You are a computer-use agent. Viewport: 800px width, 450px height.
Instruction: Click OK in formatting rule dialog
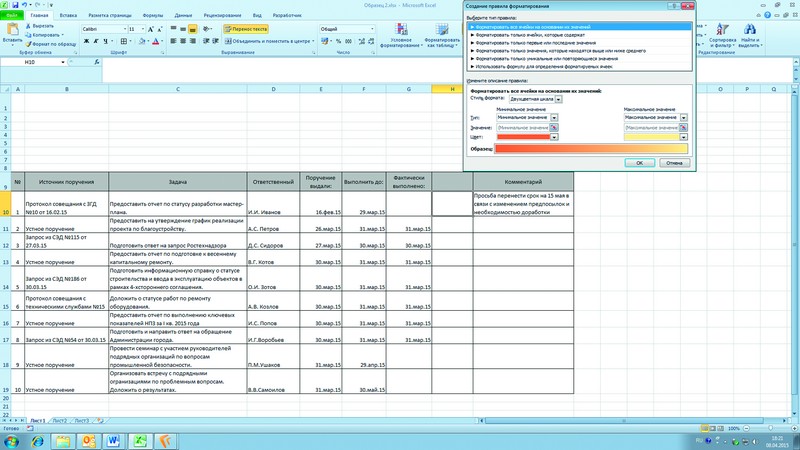click(639, 163)
